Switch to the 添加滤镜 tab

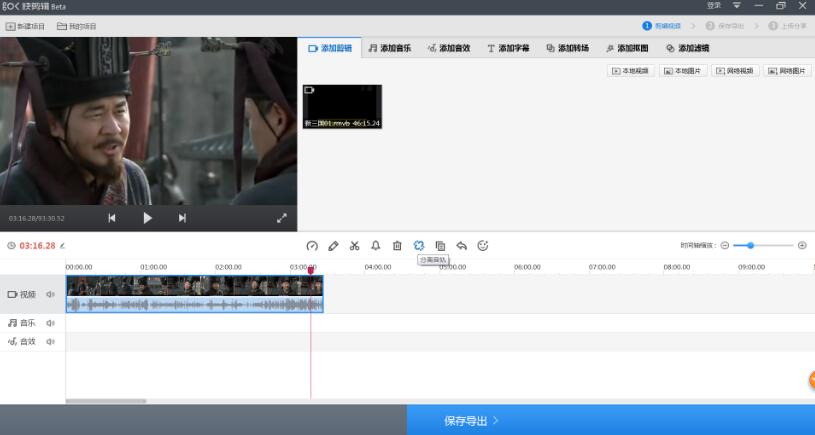pos(687,48)
